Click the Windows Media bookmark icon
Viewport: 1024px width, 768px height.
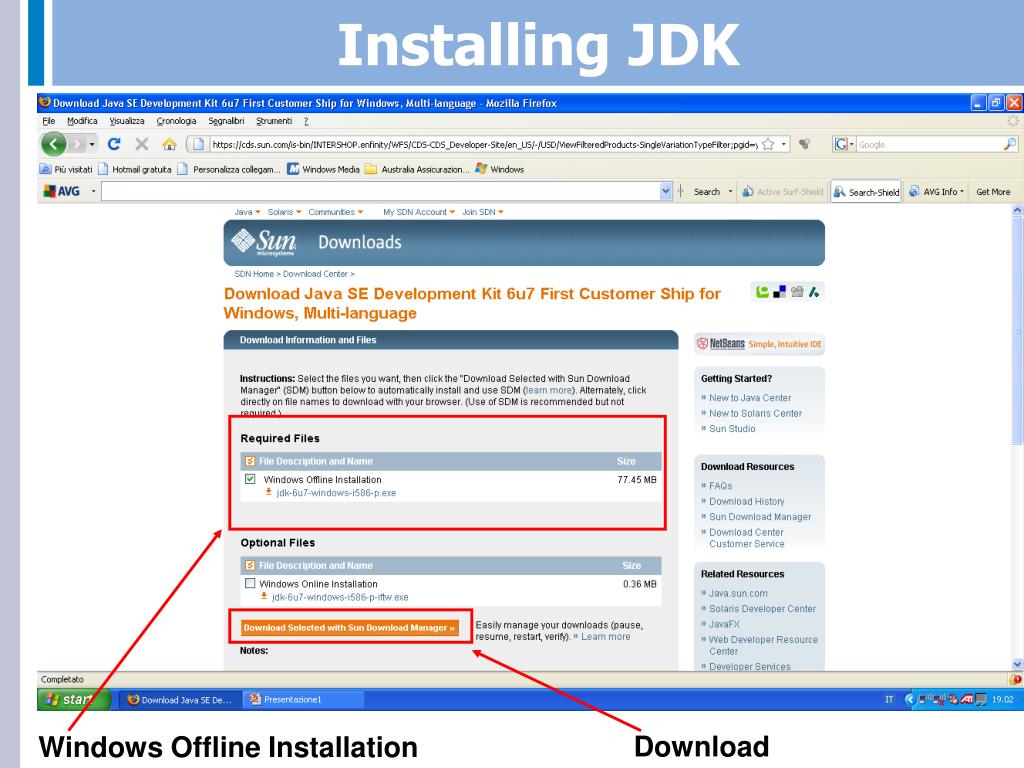pos(293,169)
